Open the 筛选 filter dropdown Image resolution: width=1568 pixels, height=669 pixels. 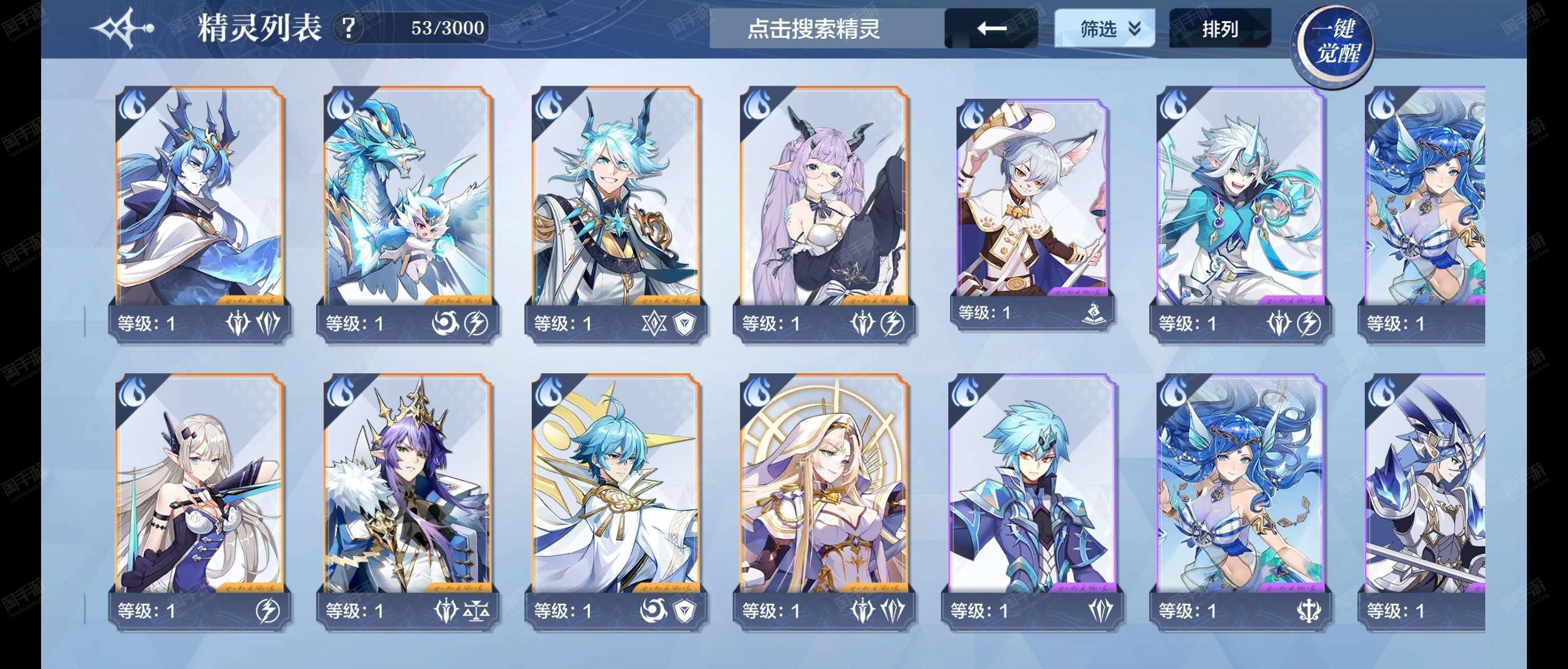(x=1104, y=28)
